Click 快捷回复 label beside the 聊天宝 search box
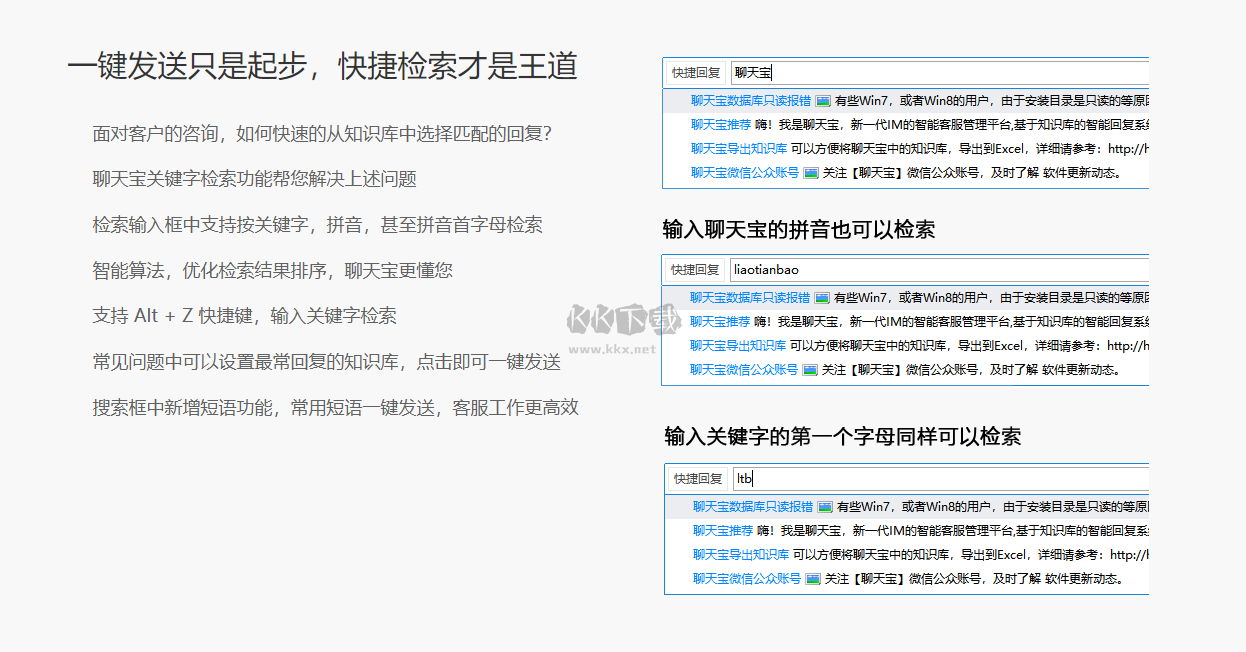1246x652 pixels. 696,73
